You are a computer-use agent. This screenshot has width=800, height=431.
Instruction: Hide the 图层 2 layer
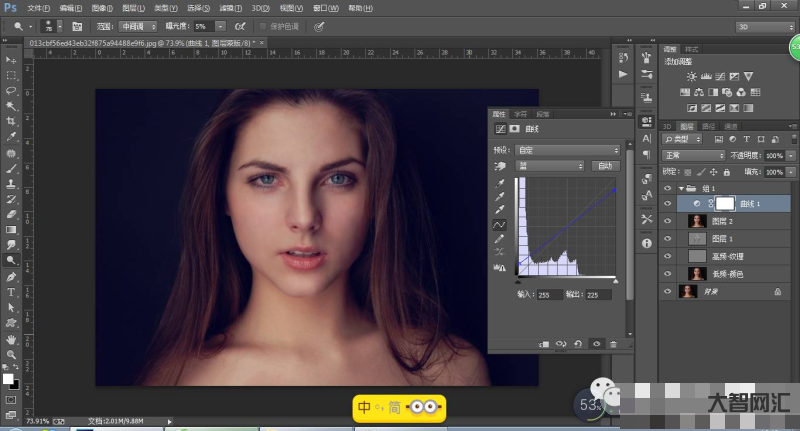tap(668, 220)
